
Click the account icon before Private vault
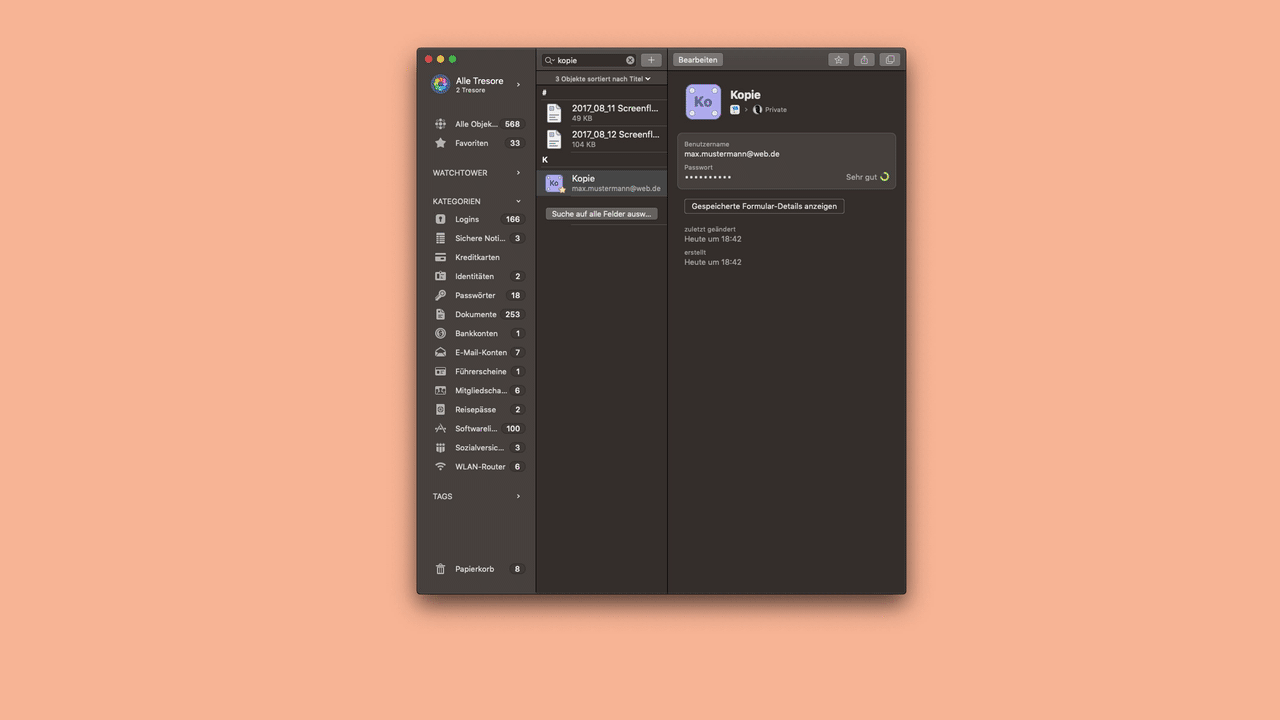point(735,109)
